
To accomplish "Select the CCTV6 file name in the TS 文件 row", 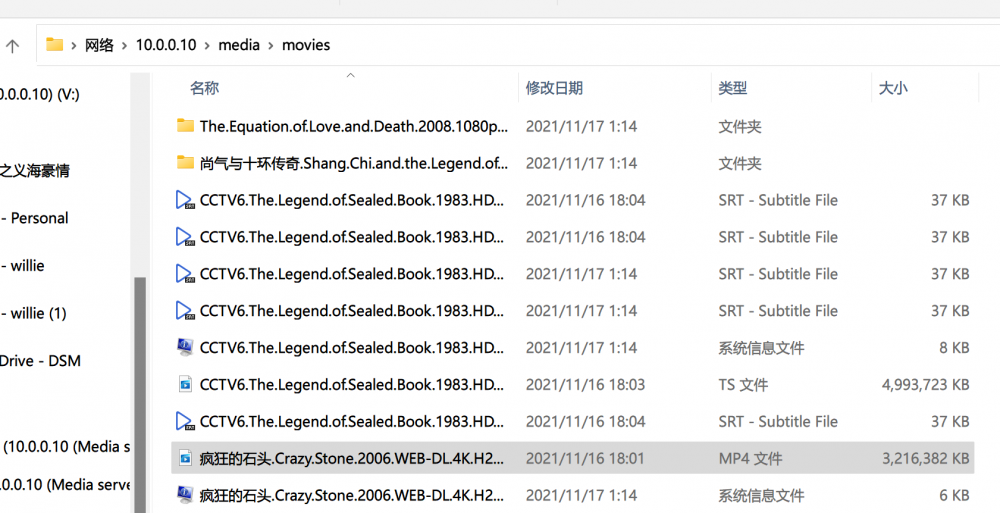I will (352, 385).
